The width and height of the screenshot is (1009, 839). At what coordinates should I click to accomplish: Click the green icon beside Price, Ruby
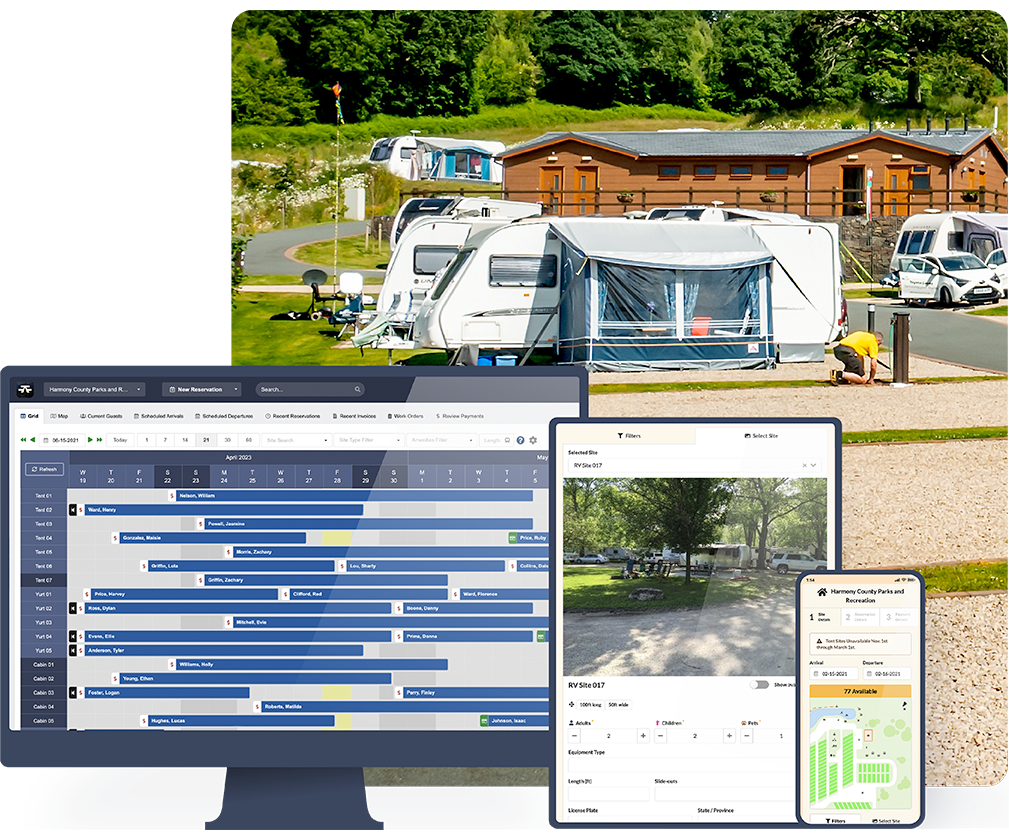tap(512, 538)
